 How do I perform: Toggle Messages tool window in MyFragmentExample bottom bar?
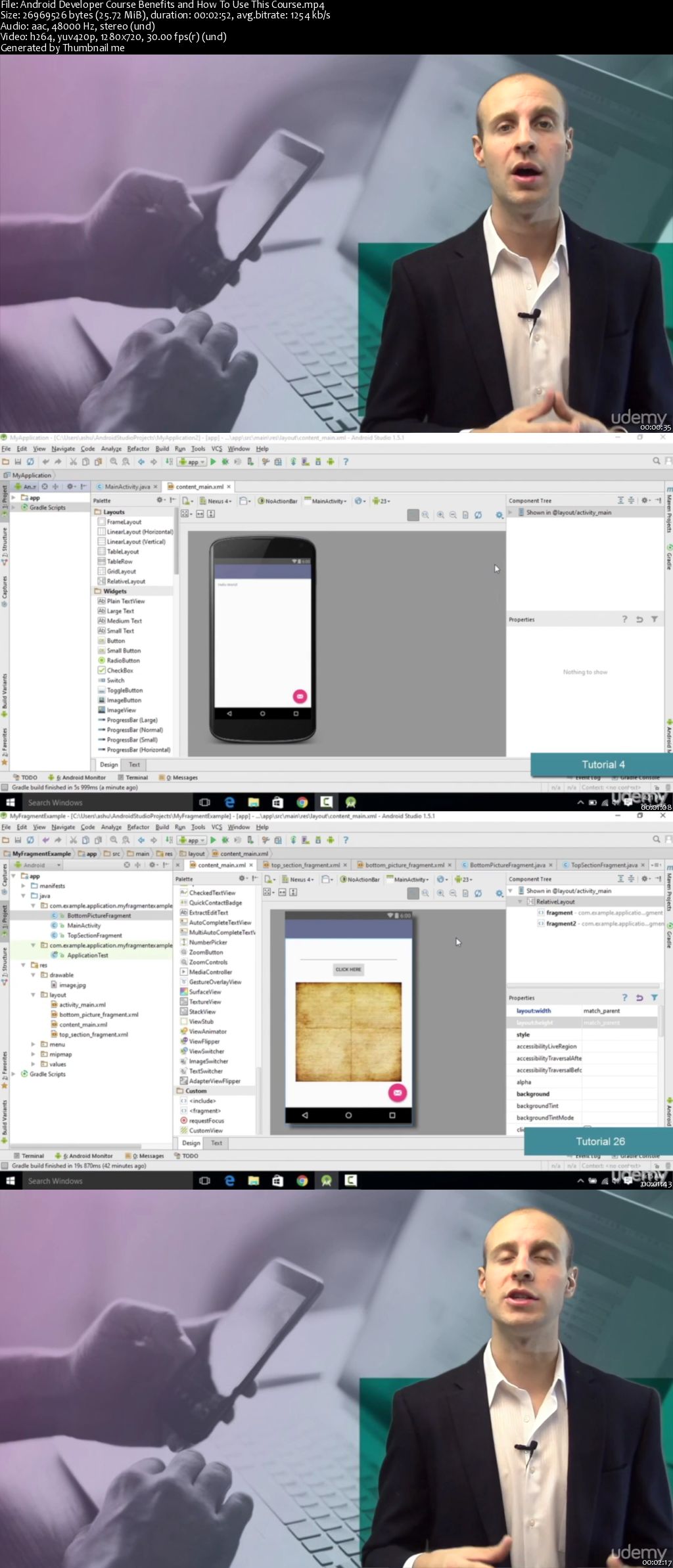click(x=144, y=1156)
